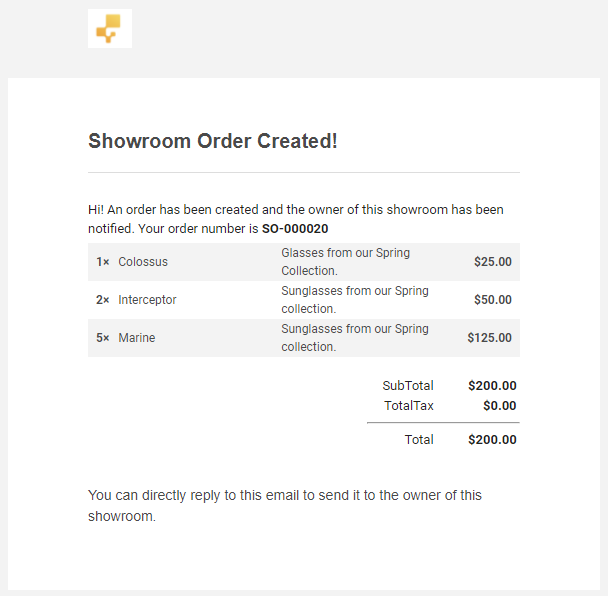Click the 2× quantity for Interceptor
The width and height of the screenshot is (608, 596).
coord(103,300)
